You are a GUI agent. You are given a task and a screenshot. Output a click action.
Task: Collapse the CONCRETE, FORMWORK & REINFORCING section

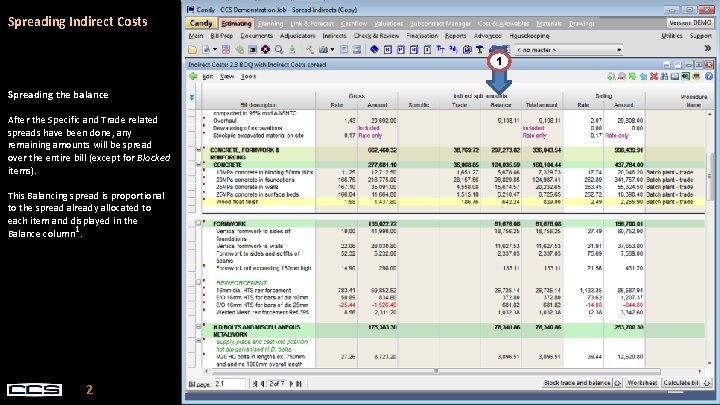coord(198,150)
